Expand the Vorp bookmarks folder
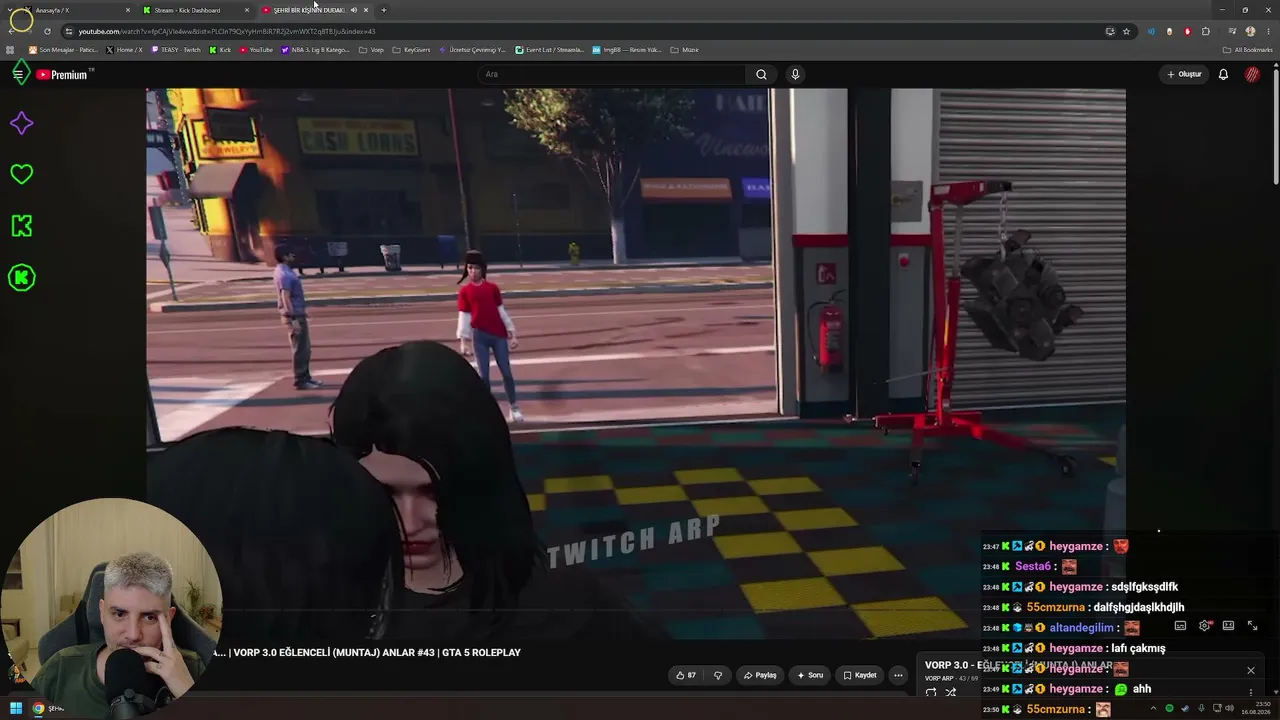Screen dimensions: 1280x720 point(371,50)
